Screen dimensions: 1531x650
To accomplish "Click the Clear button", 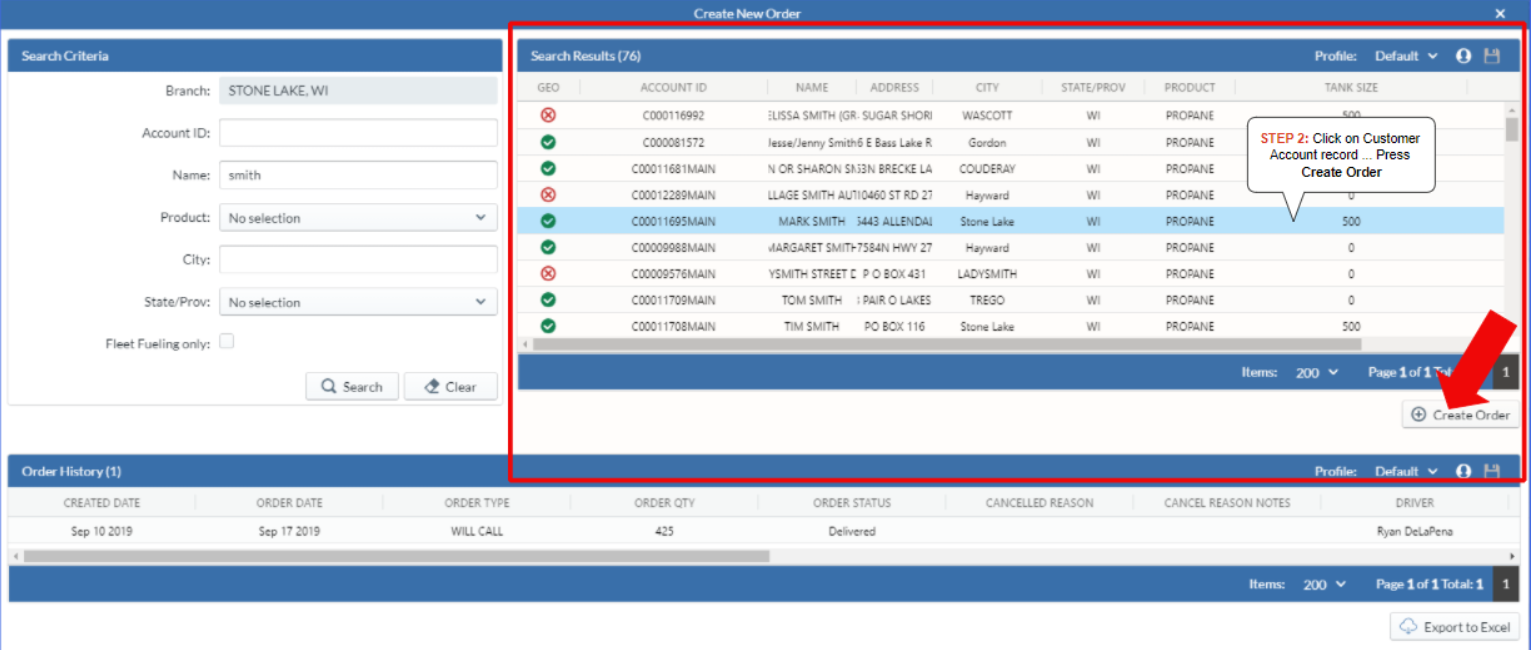I will 450,387.
